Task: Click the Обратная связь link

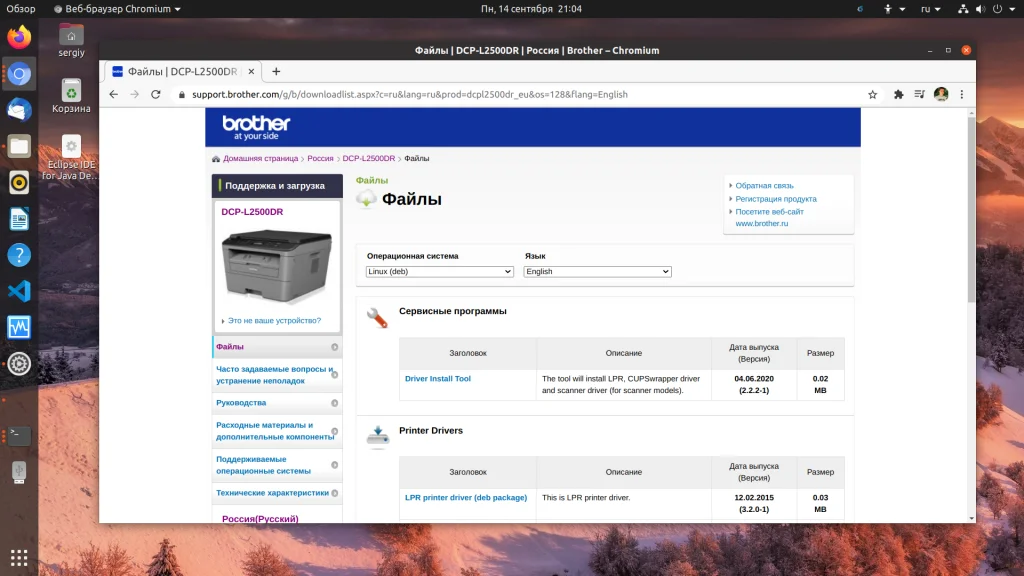Action: (764, 186)
